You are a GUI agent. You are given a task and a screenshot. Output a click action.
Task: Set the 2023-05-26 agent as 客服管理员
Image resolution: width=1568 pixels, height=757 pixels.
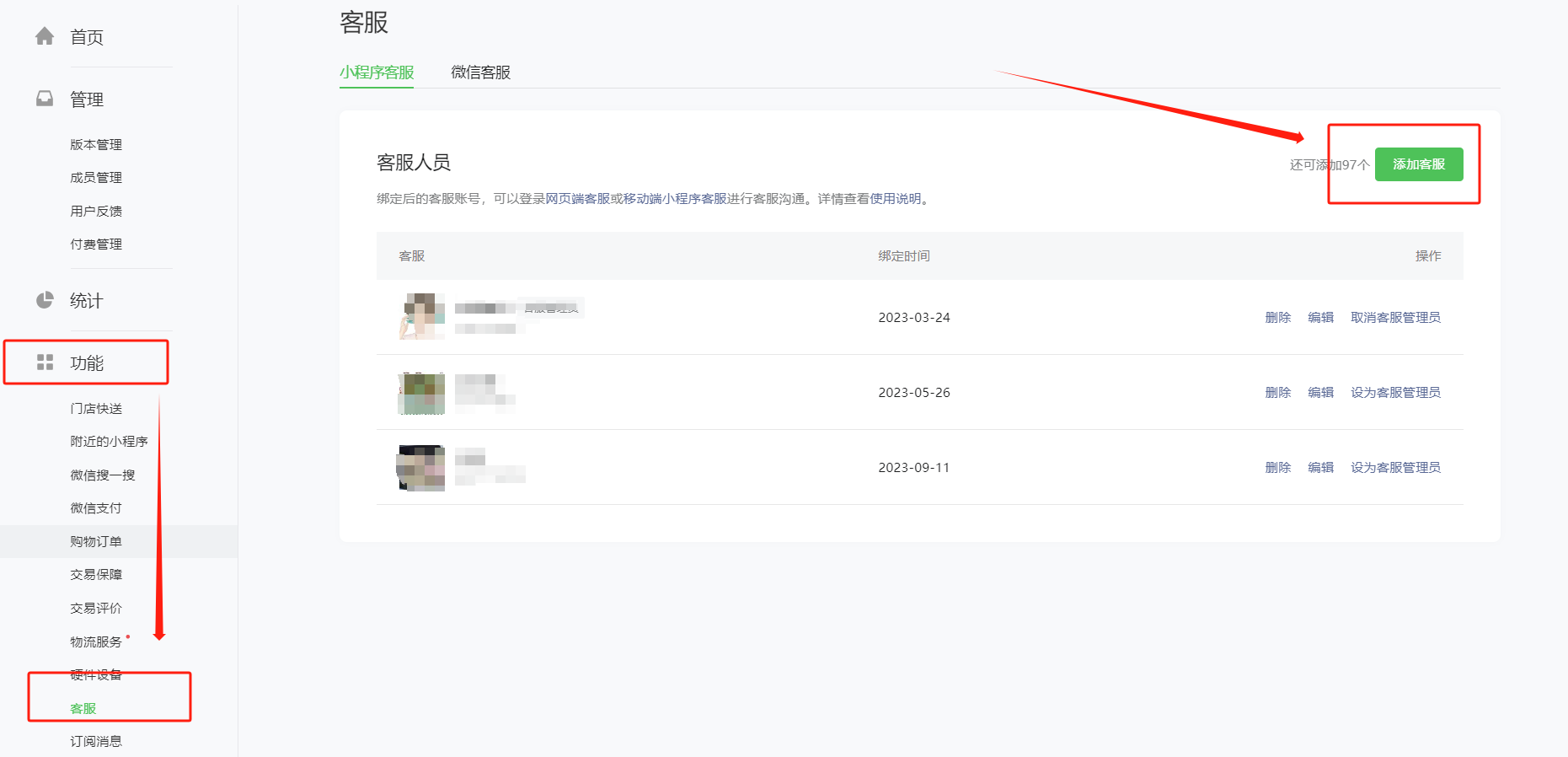[1395, 393]
